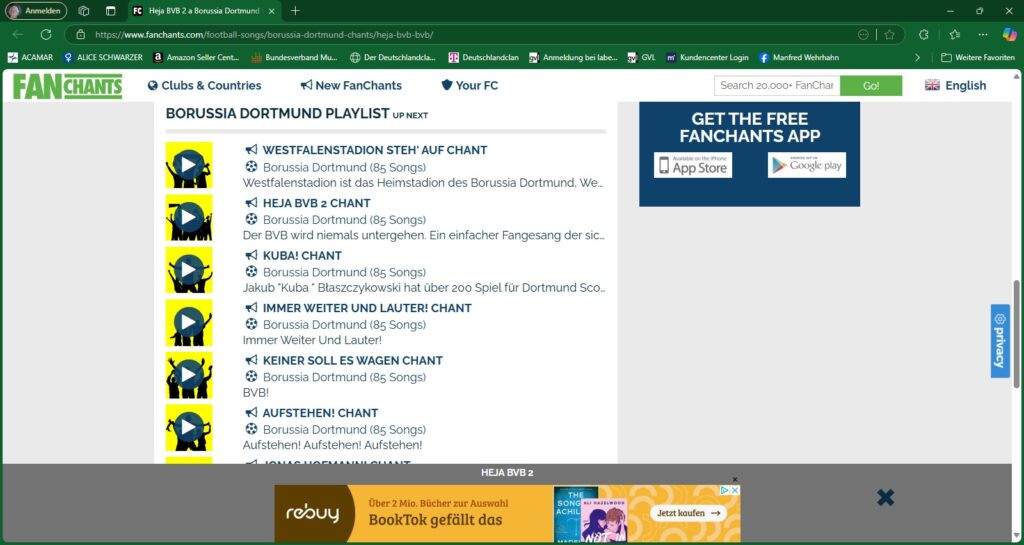Open ad choices info icon

coord(724,490)
